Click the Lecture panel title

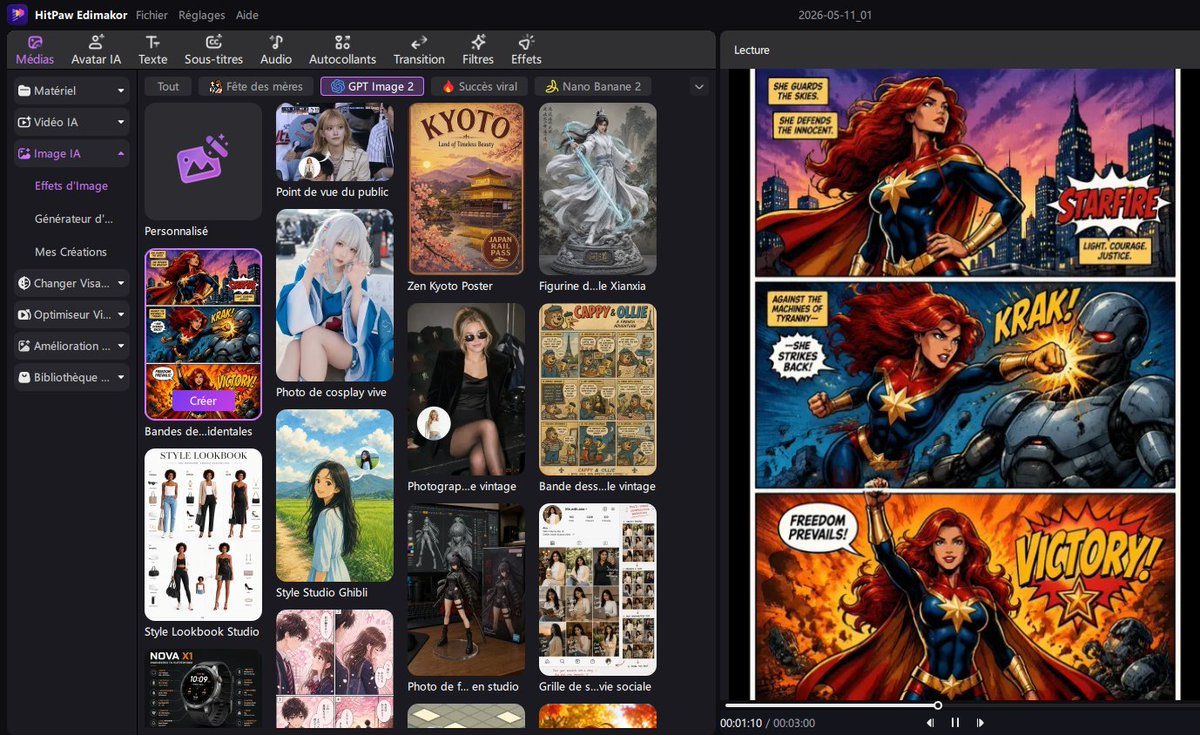(x=752, y=50)
